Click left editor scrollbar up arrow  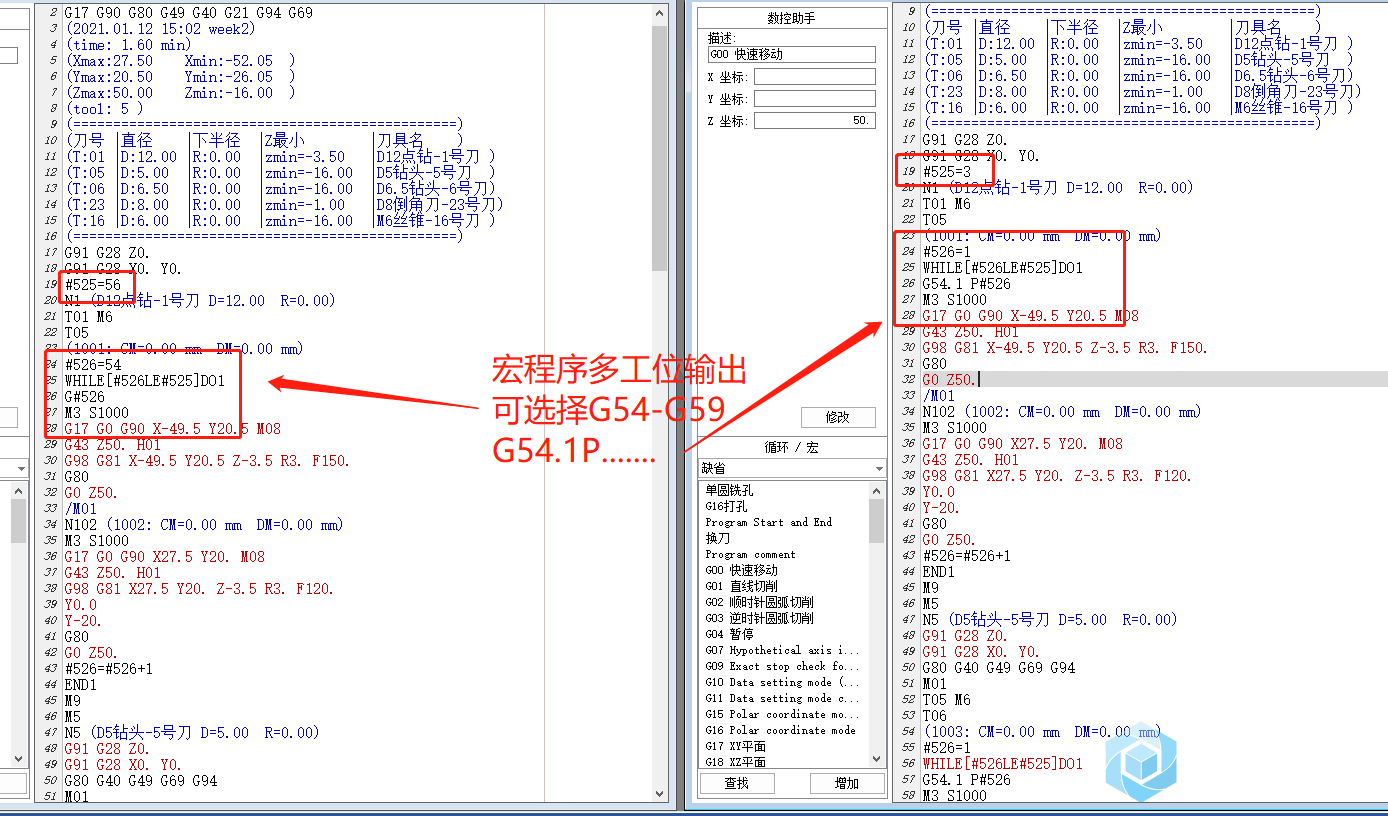[x=659, y=14]
